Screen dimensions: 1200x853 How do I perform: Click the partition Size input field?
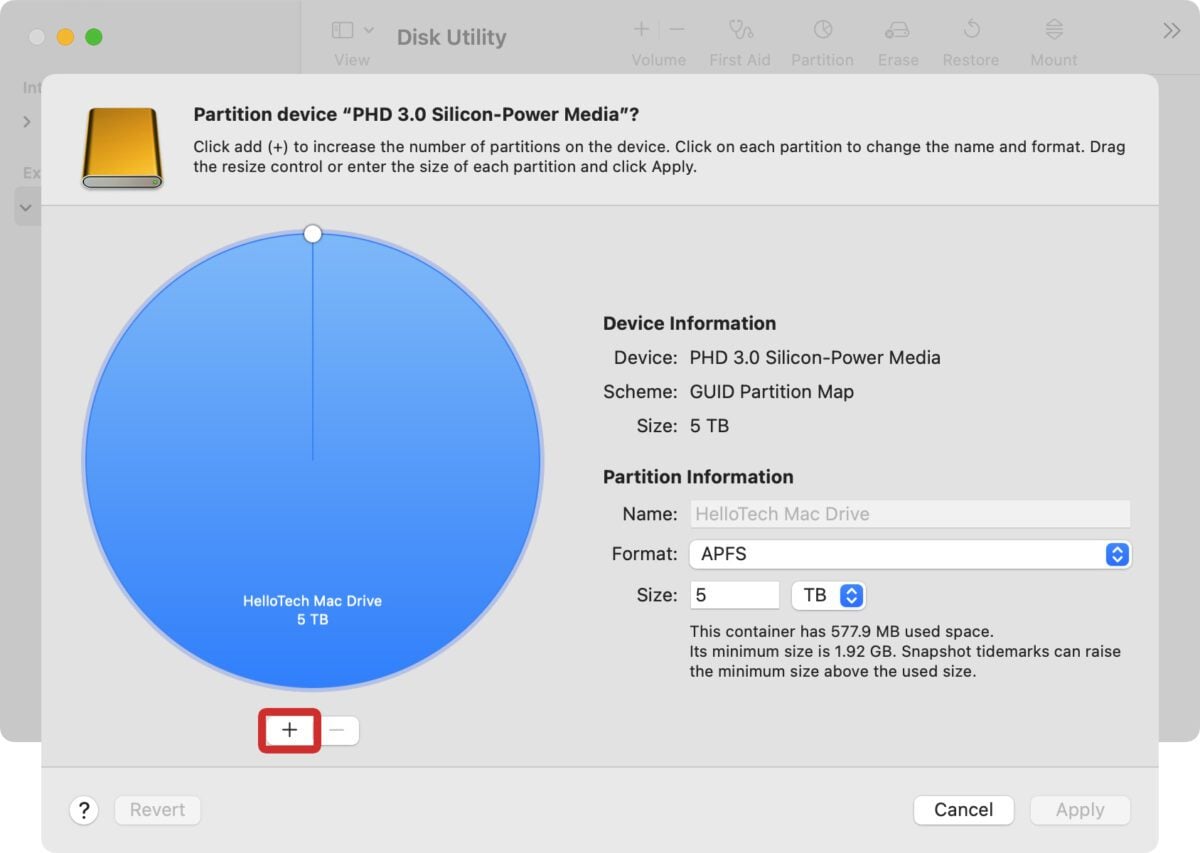(734, 594)
